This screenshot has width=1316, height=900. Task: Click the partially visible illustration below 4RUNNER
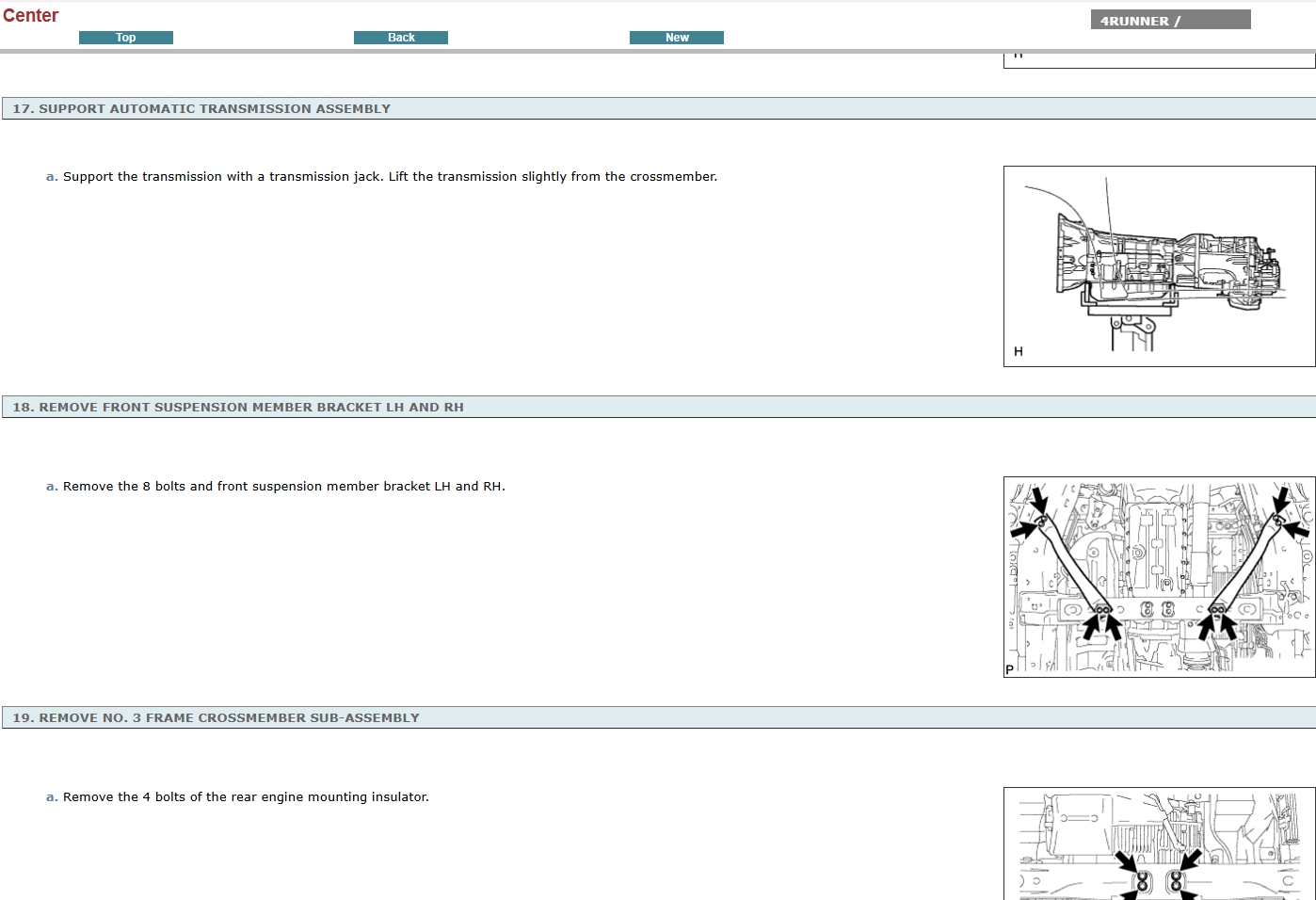[x=1159, y=60]
